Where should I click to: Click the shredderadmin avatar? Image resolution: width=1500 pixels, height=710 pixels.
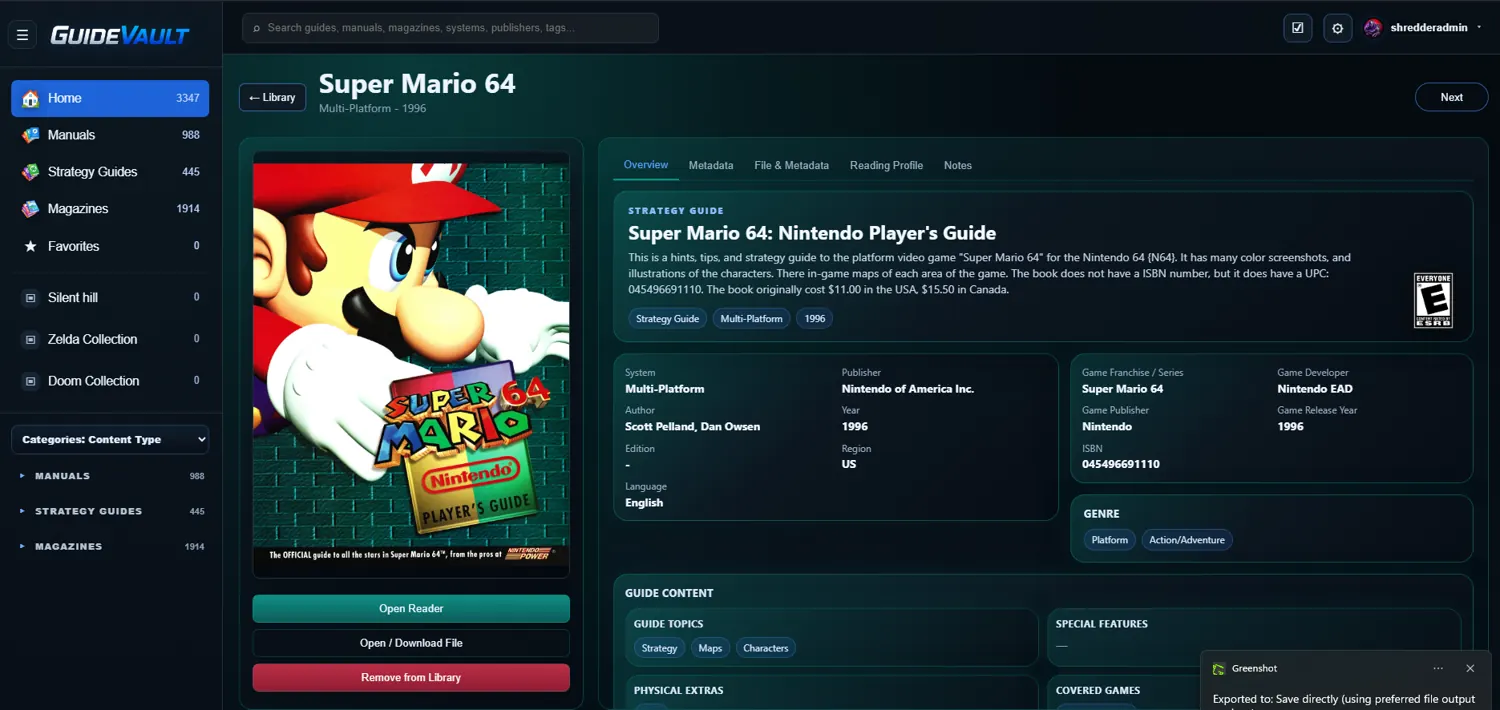pos(1373,28)
